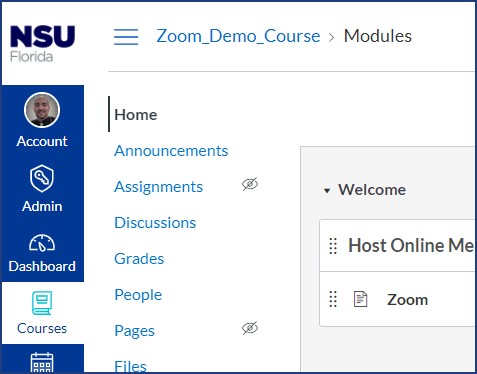Click drag handle beside Zoom item
477x374 pixels.
(333, 299)
